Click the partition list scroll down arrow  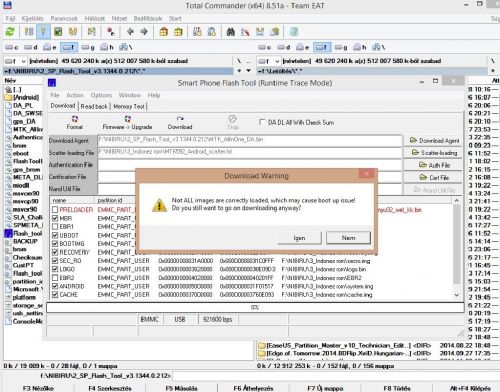point(457,295)
